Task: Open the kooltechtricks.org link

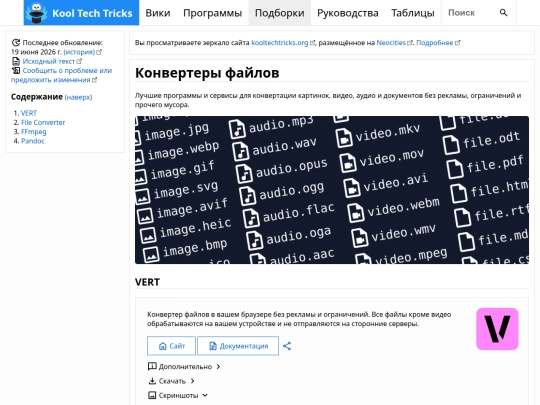Action: tap(280, 43)
